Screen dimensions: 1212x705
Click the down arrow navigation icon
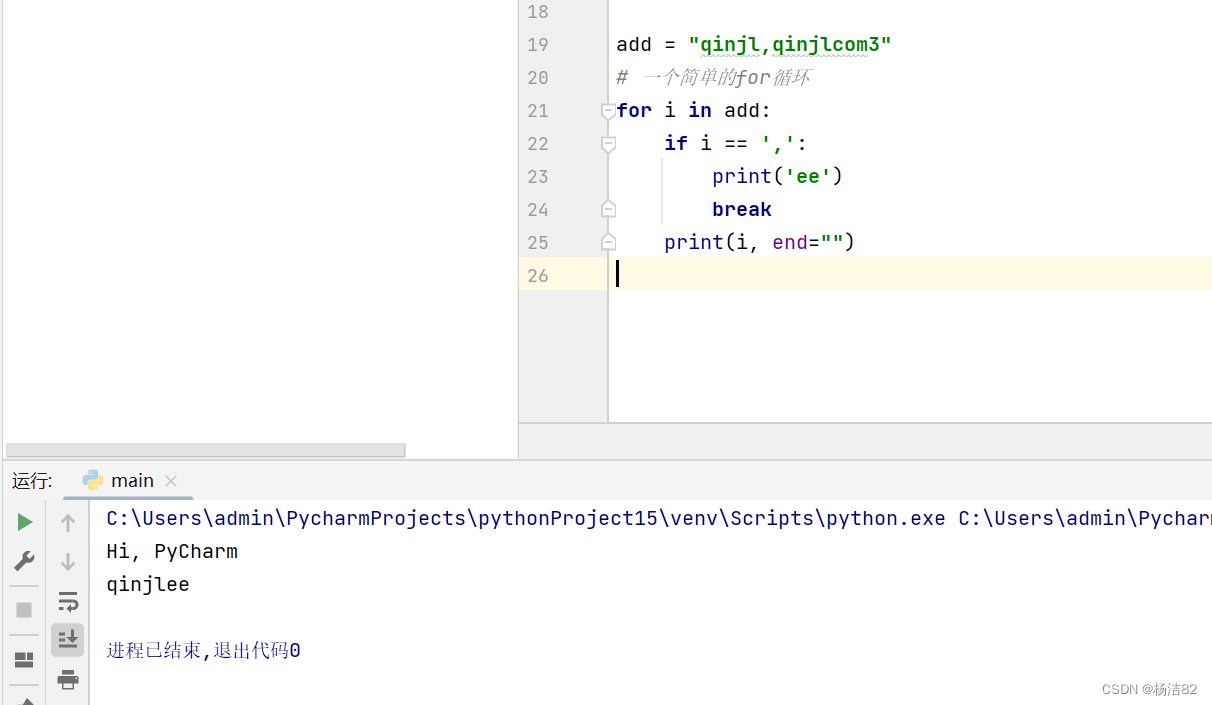coord(68,561)
